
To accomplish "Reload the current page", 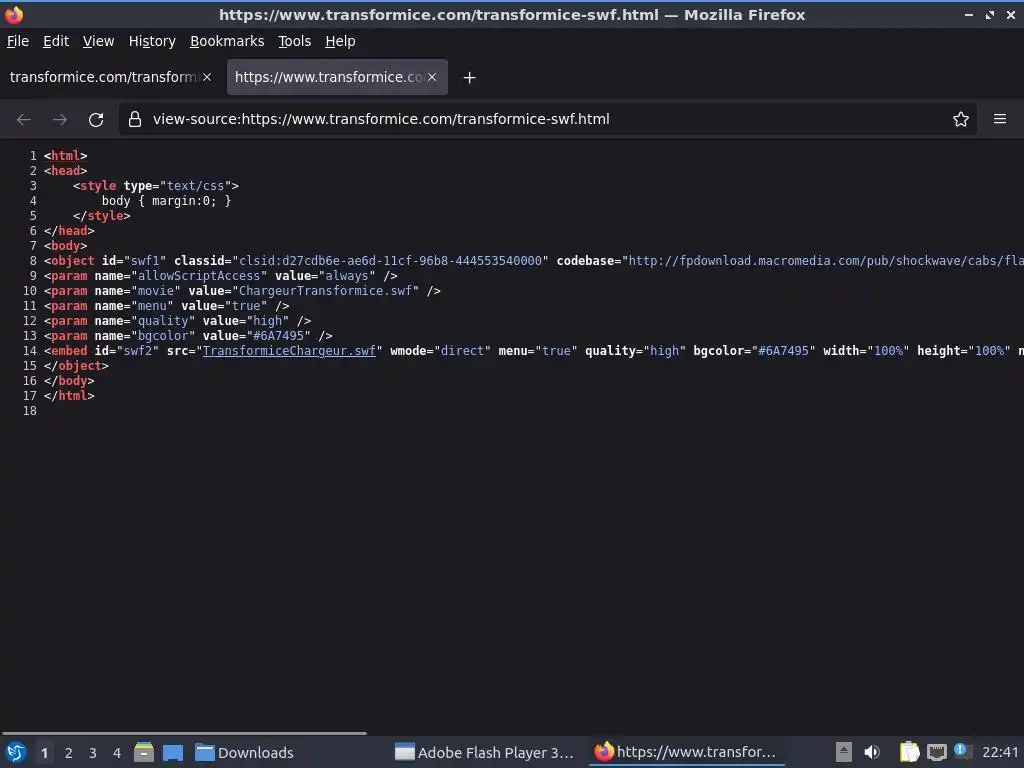I will tap(96, 120).
